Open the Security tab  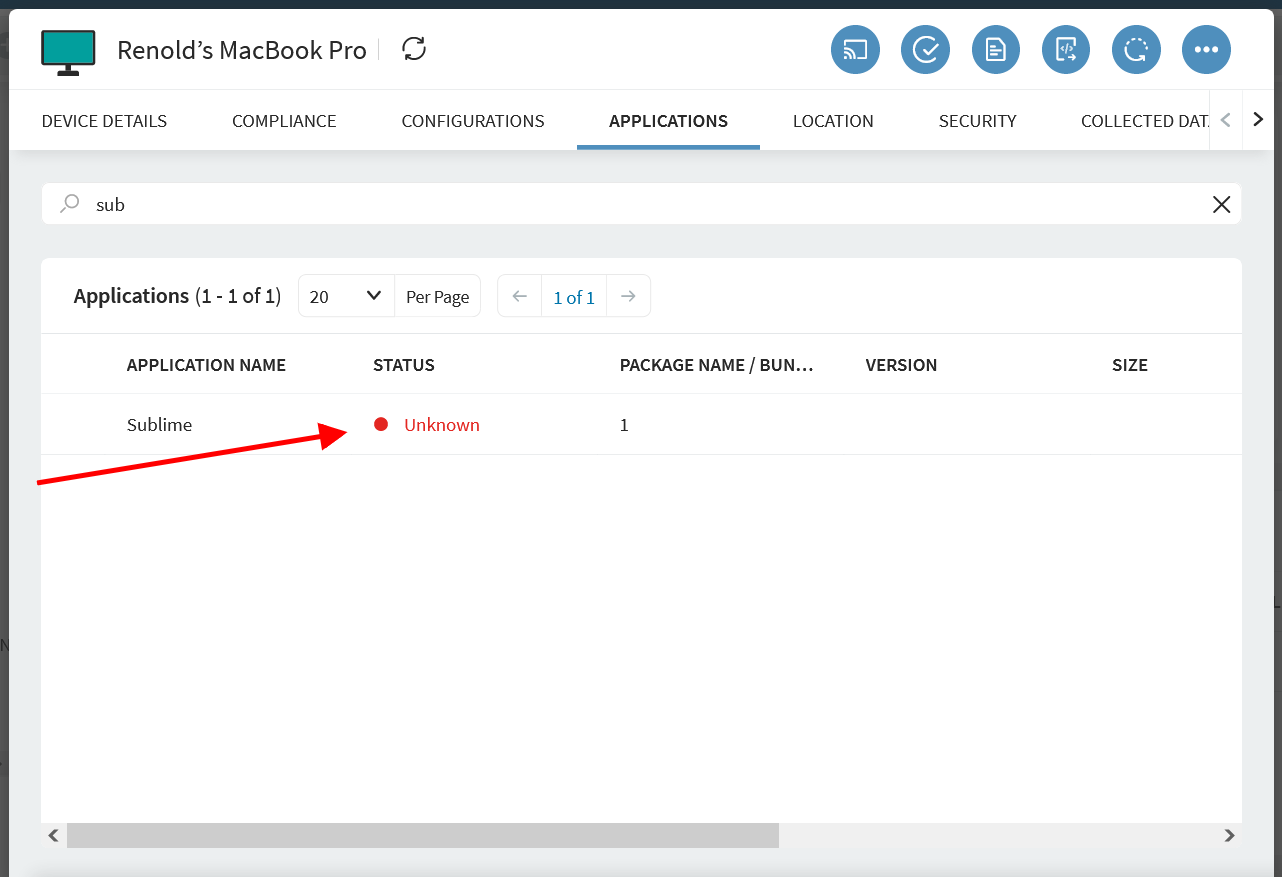coord(977,121)
